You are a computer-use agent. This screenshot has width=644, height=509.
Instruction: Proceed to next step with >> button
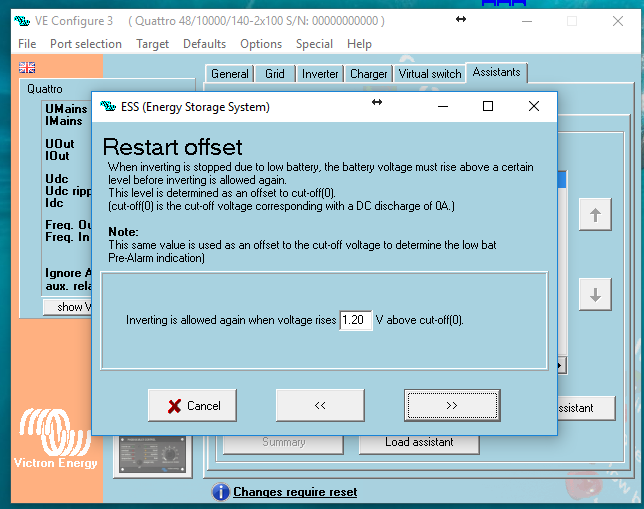coord(452,405)
